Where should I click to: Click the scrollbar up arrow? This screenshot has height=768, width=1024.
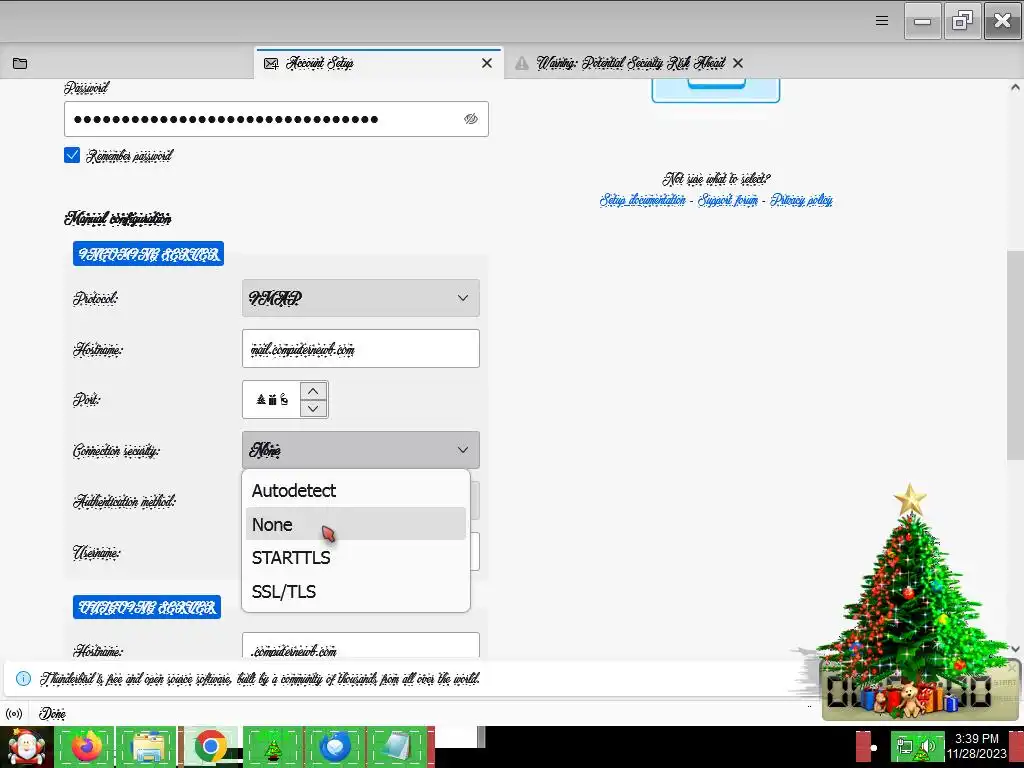pyautogui.click(x=1015, y=87)
